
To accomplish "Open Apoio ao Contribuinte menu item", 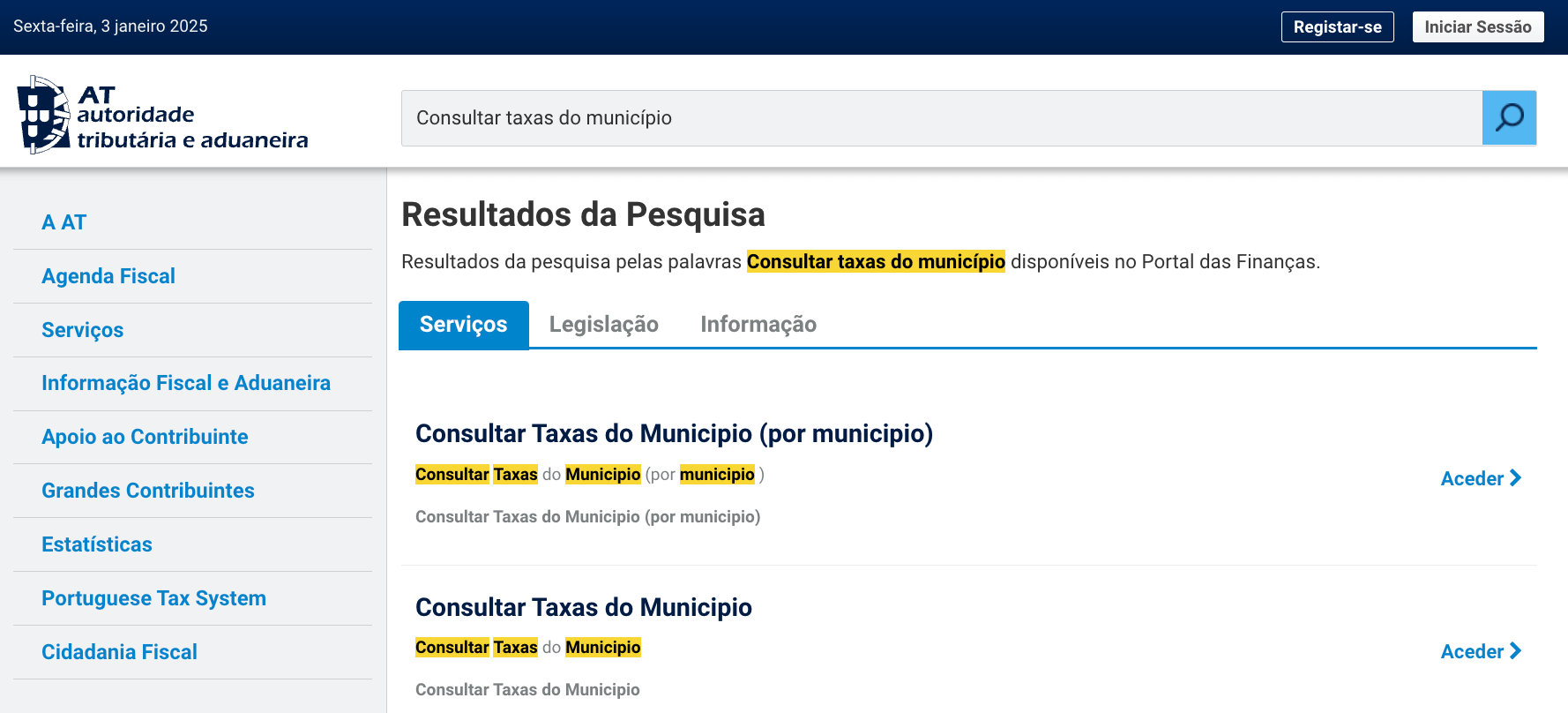I will click(145, 437).
